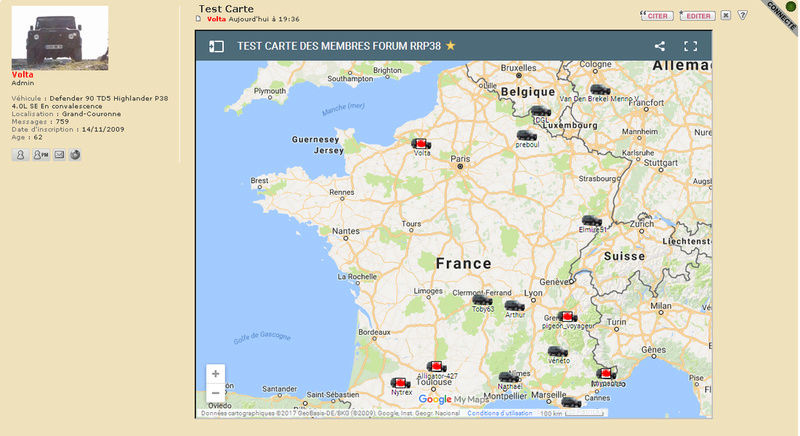Select the Alligator-427 red marker
Image resolution: width=800 pixels, height=436 pixels.
[437, 367]
